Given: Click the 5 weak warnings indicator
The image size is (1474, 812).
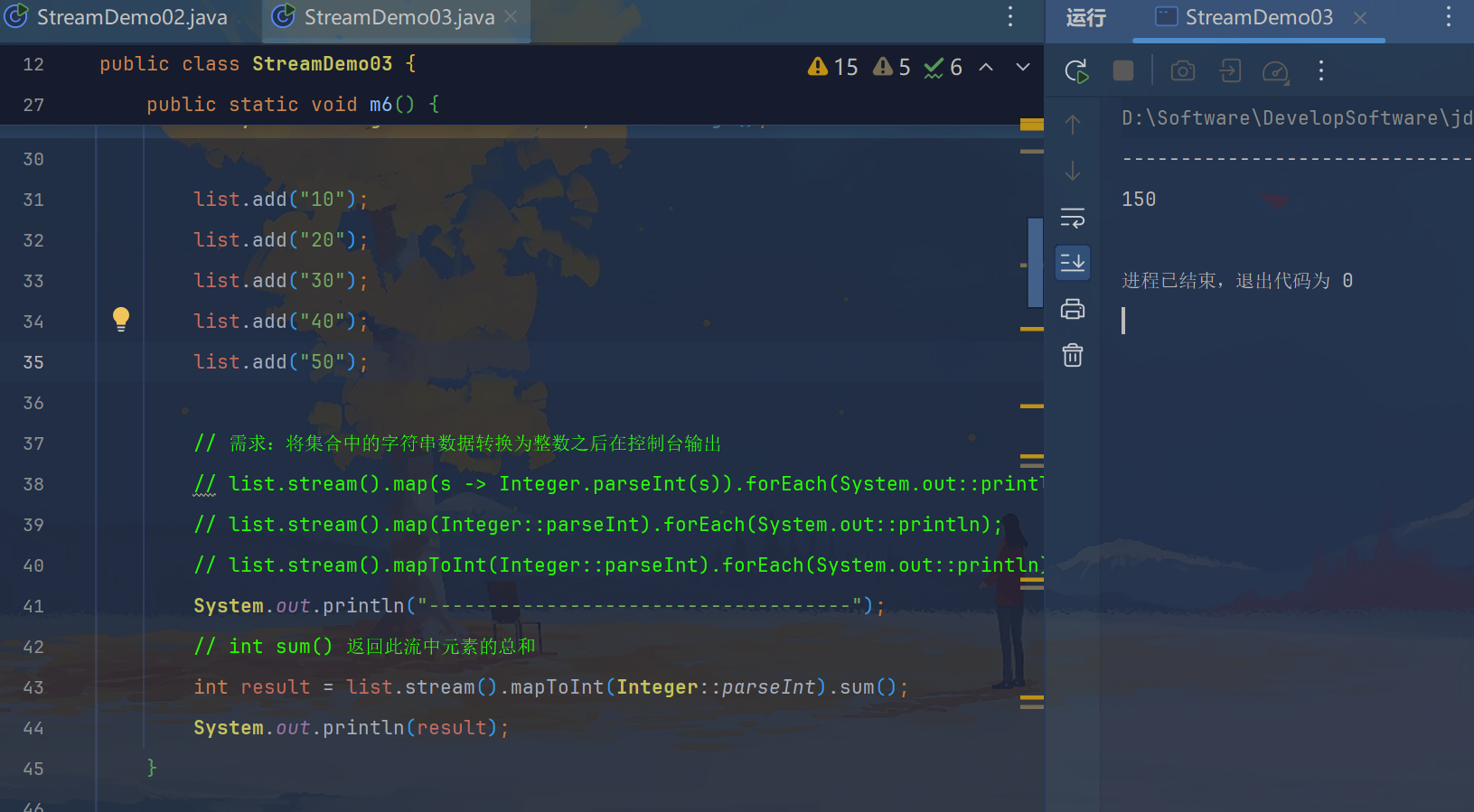Looking at the screenshot, I should pyautogui.click(x=891, y=67).
